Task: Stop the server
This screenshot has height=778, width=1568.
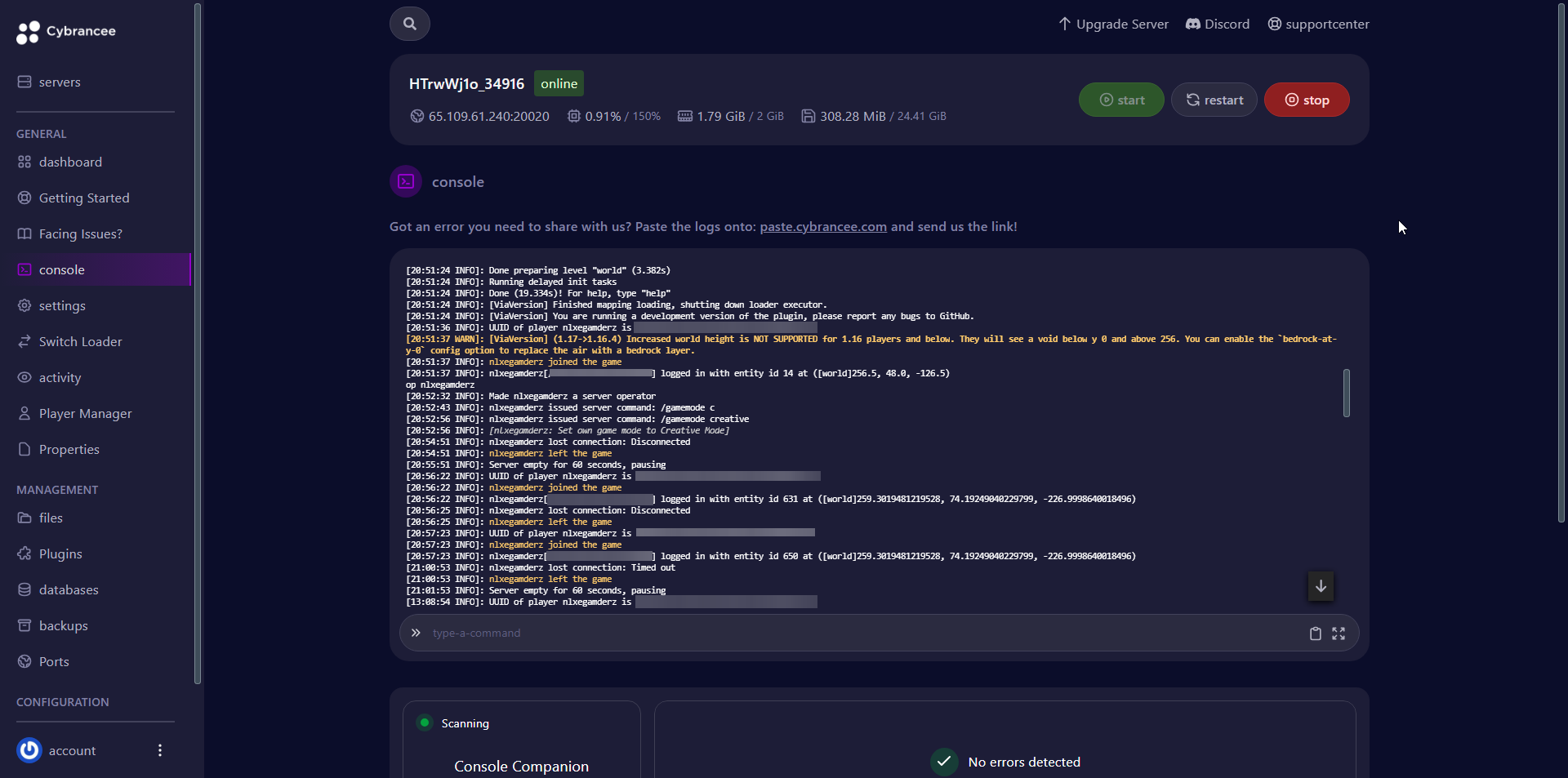Action: 1306,100
